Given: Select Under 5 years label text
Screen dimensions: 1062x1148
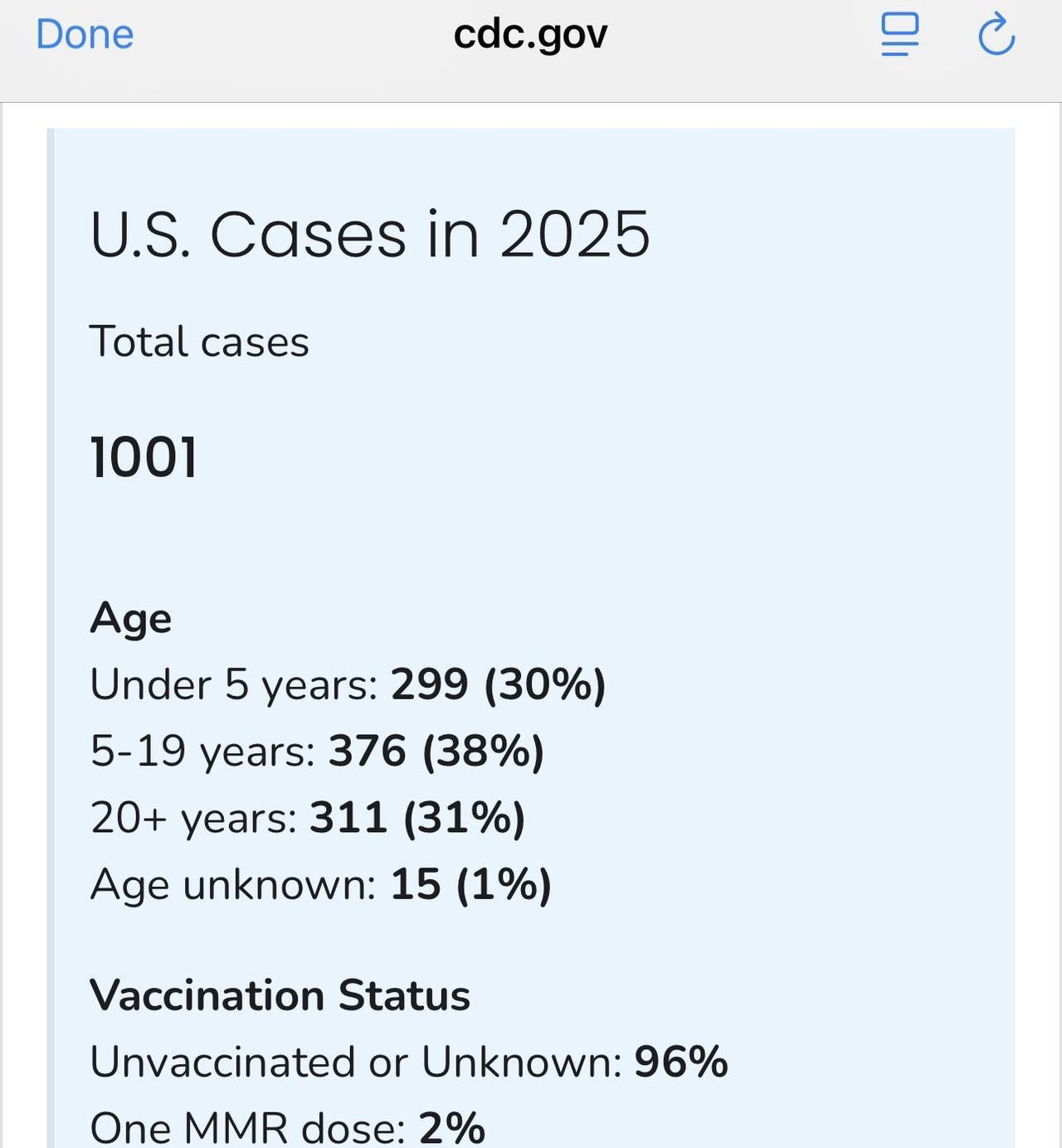Looking at the screenshot, I should 234,685.
